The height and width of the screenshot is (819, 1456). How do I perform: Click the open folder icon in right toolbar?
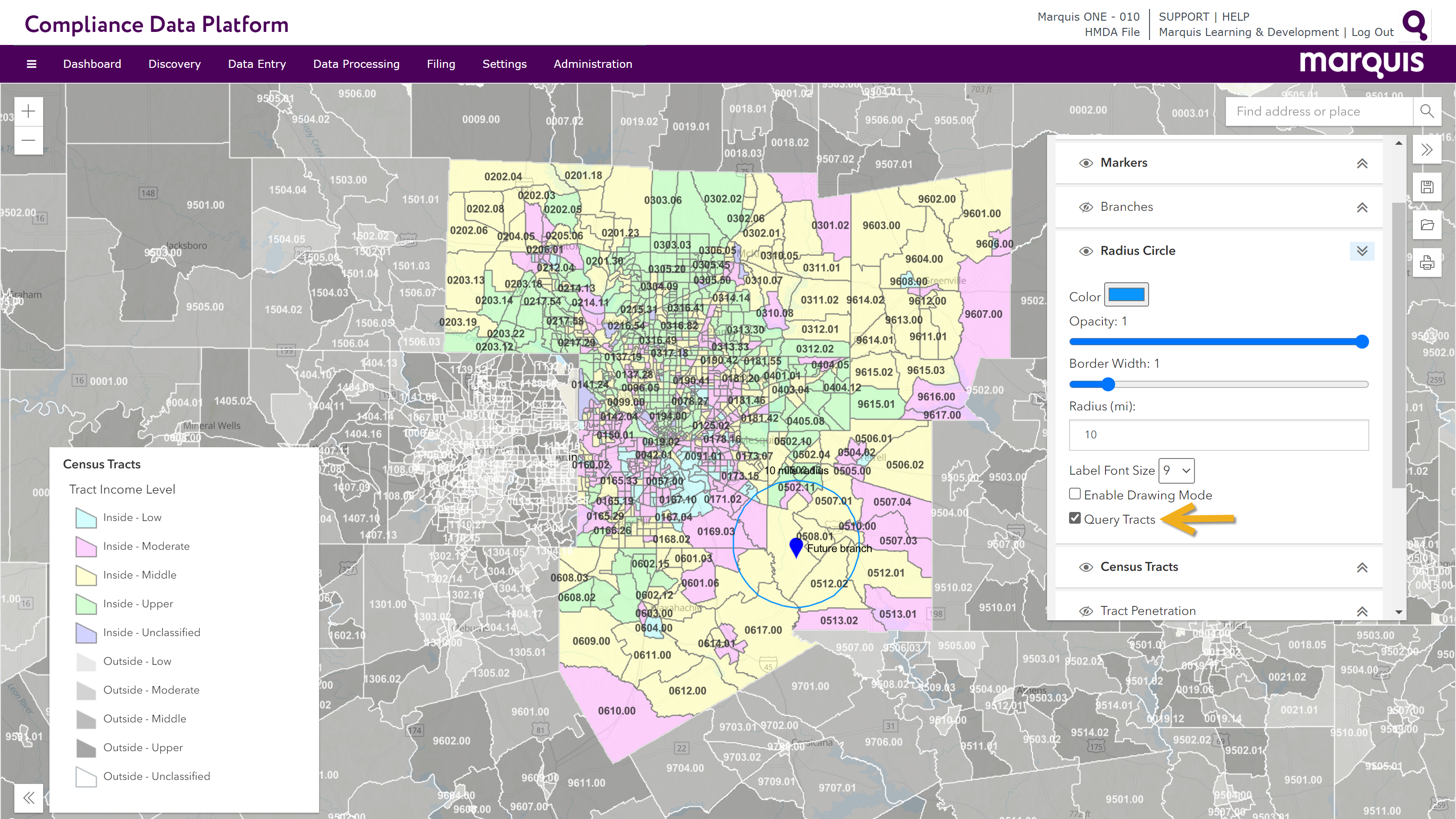[x=1427, y=225]
